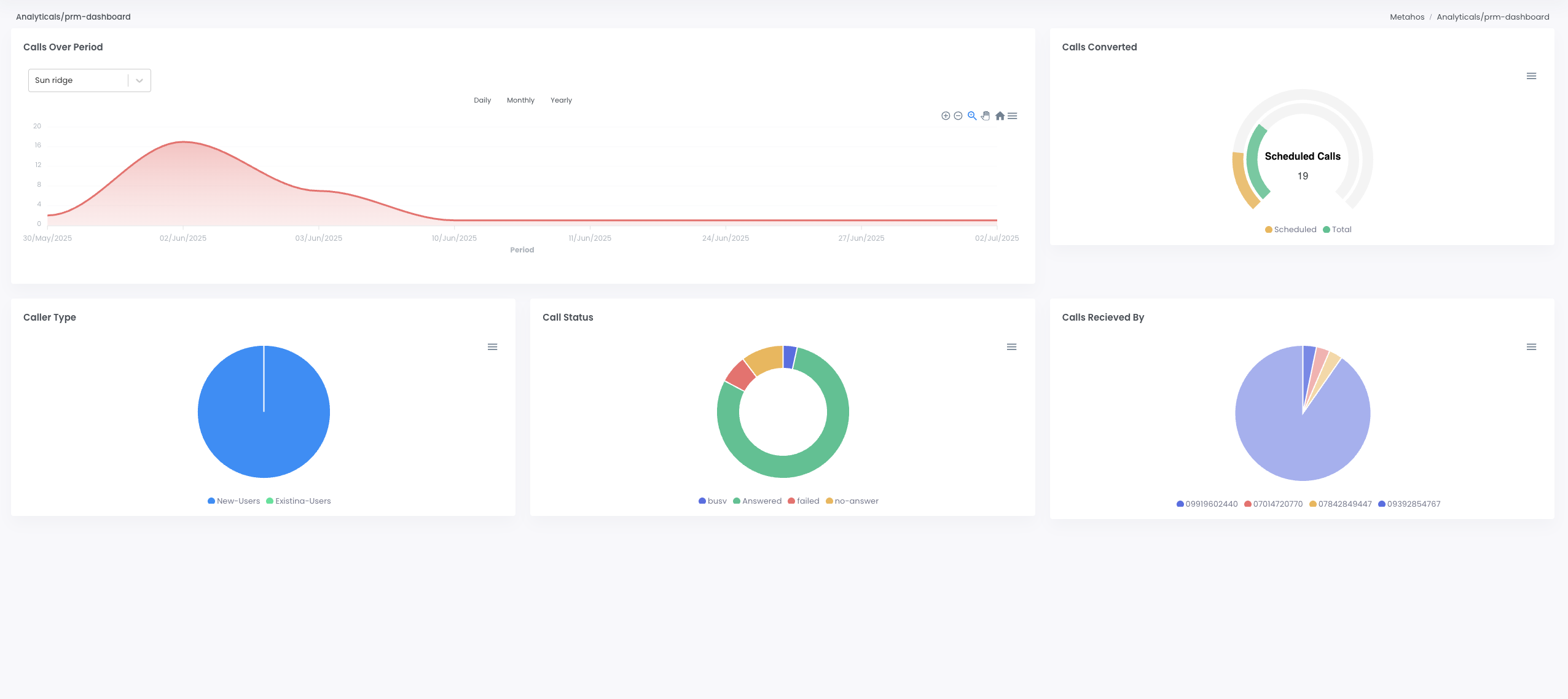Switch to the Monthly view

[520, 100]
